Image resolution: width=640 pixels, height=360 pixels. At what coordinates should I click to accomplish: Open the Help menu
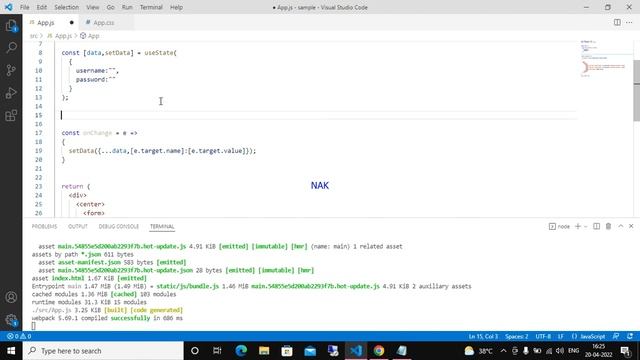pos(176,7)
